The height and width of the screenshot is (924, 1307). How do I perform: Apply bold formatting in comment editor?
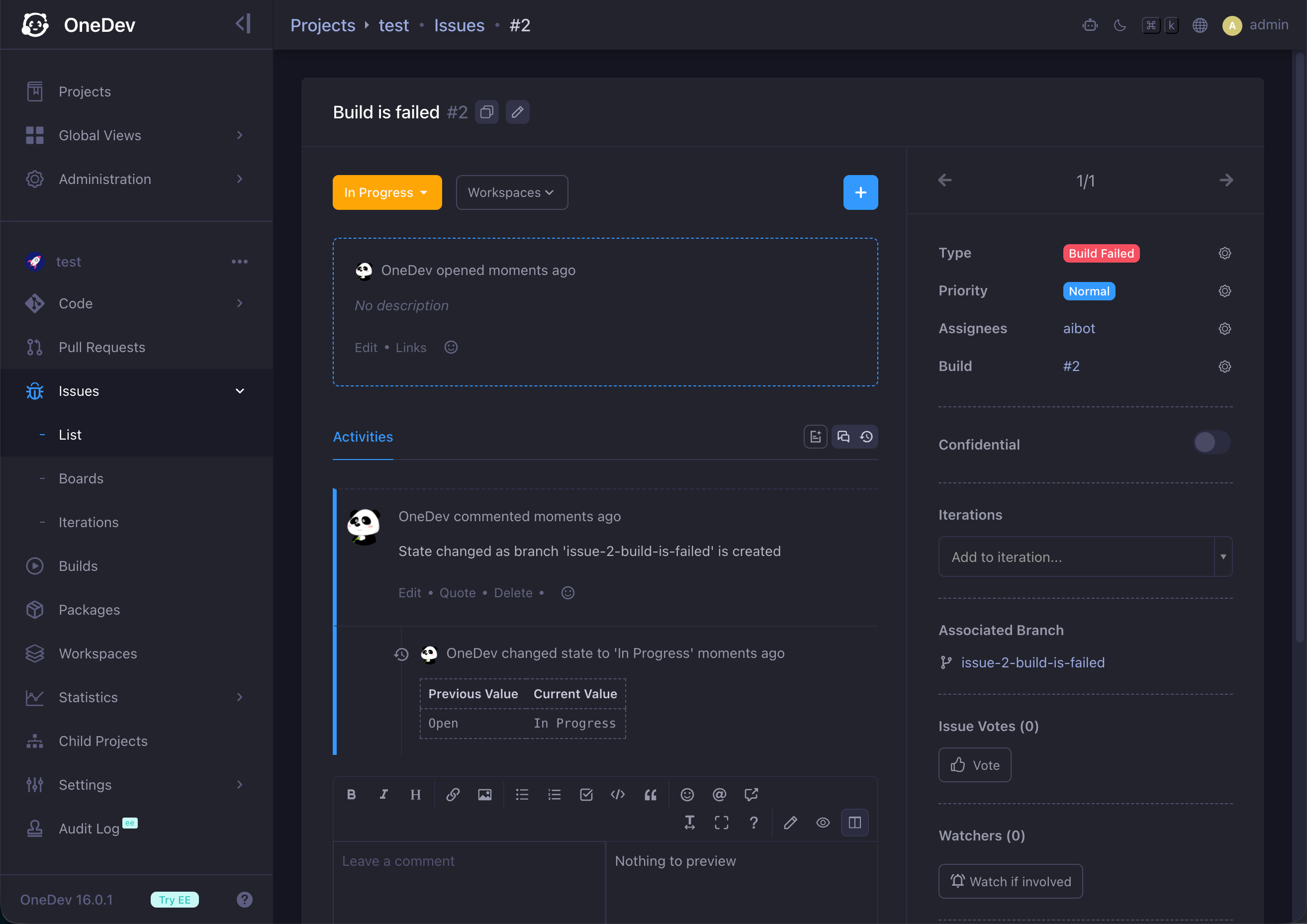click(x=351, y=794)
